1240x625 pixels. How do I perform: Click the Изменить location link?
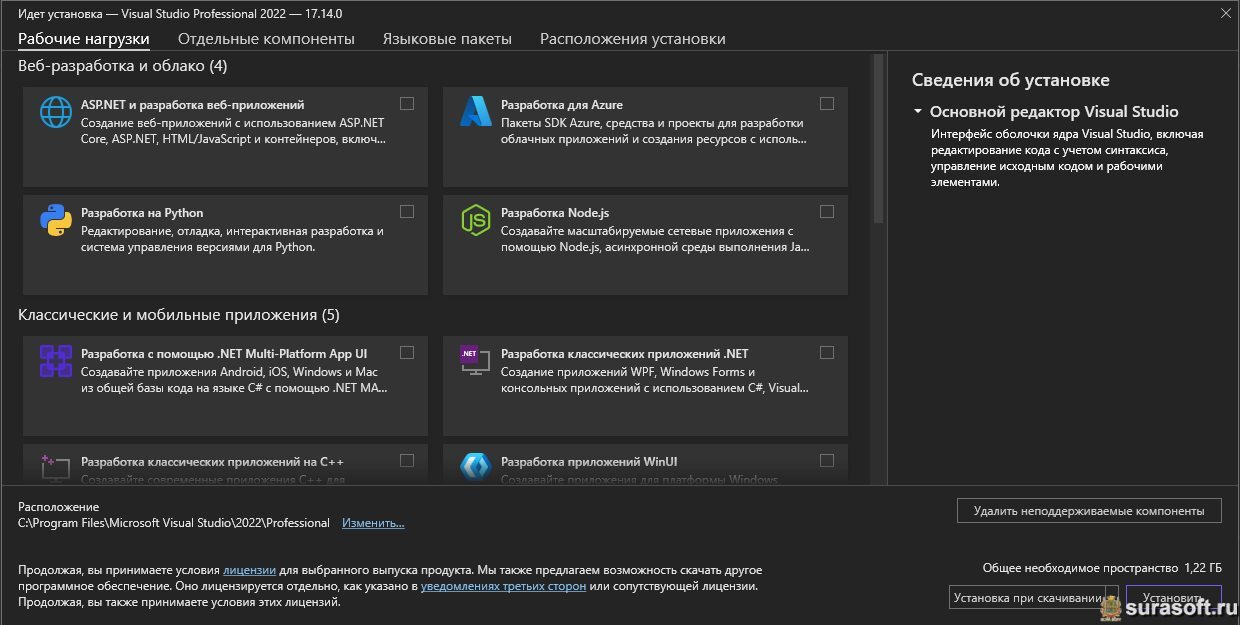coord(373,523)
